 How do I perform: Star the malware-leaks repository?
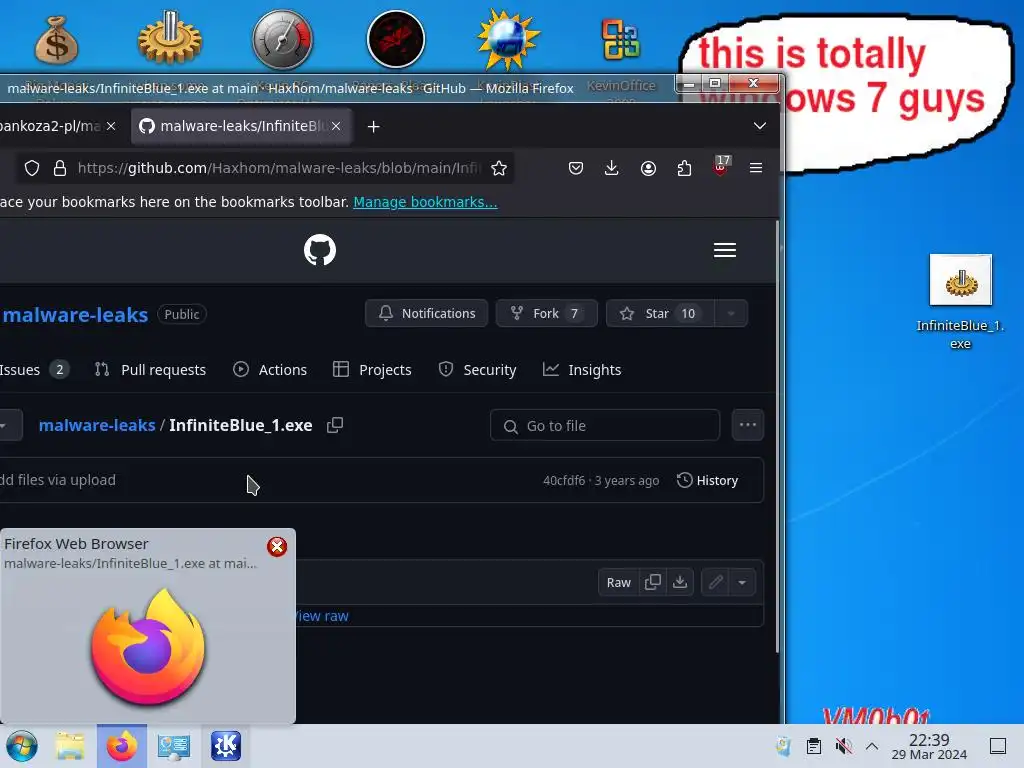tap(660, 313)
